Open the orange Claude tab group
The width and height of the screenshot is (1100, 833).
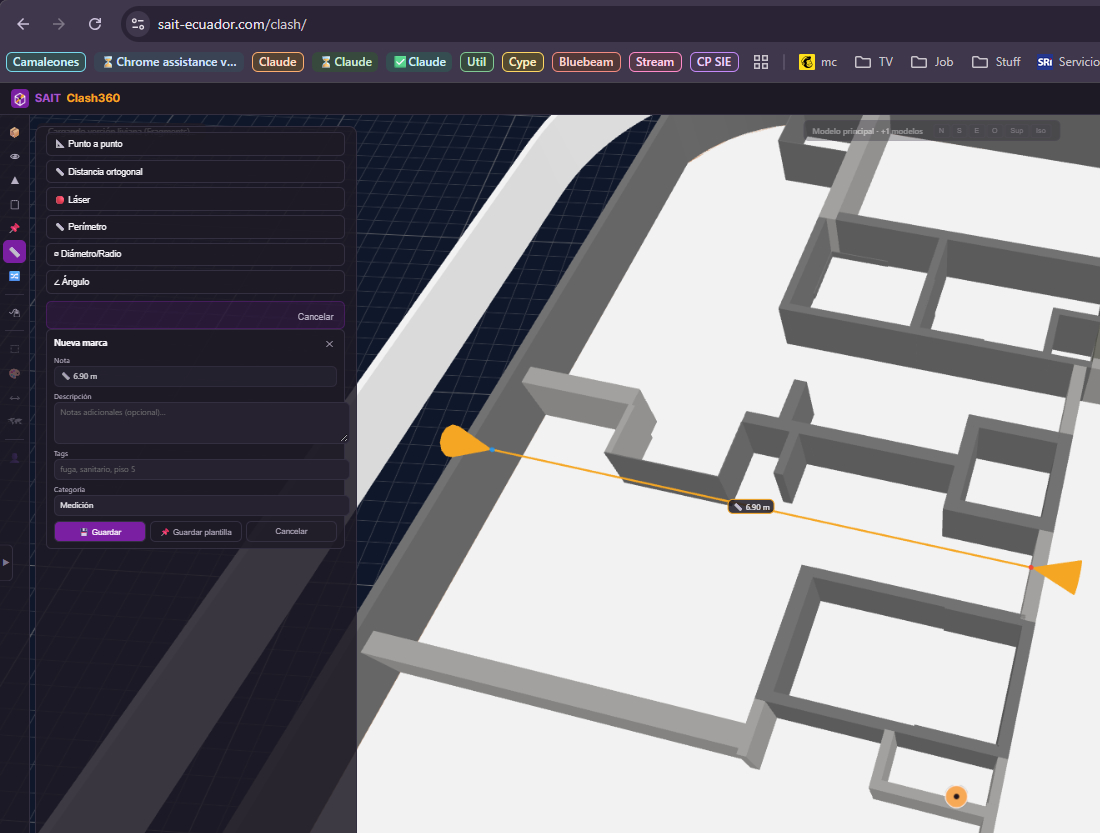pos(278,62)
